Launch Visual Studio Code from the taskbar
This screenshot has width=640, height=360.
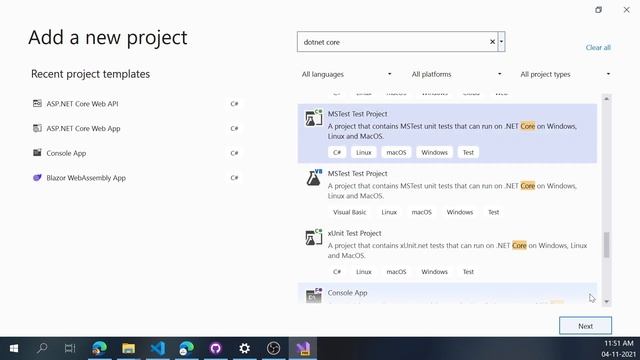click(x=158, y=348)
